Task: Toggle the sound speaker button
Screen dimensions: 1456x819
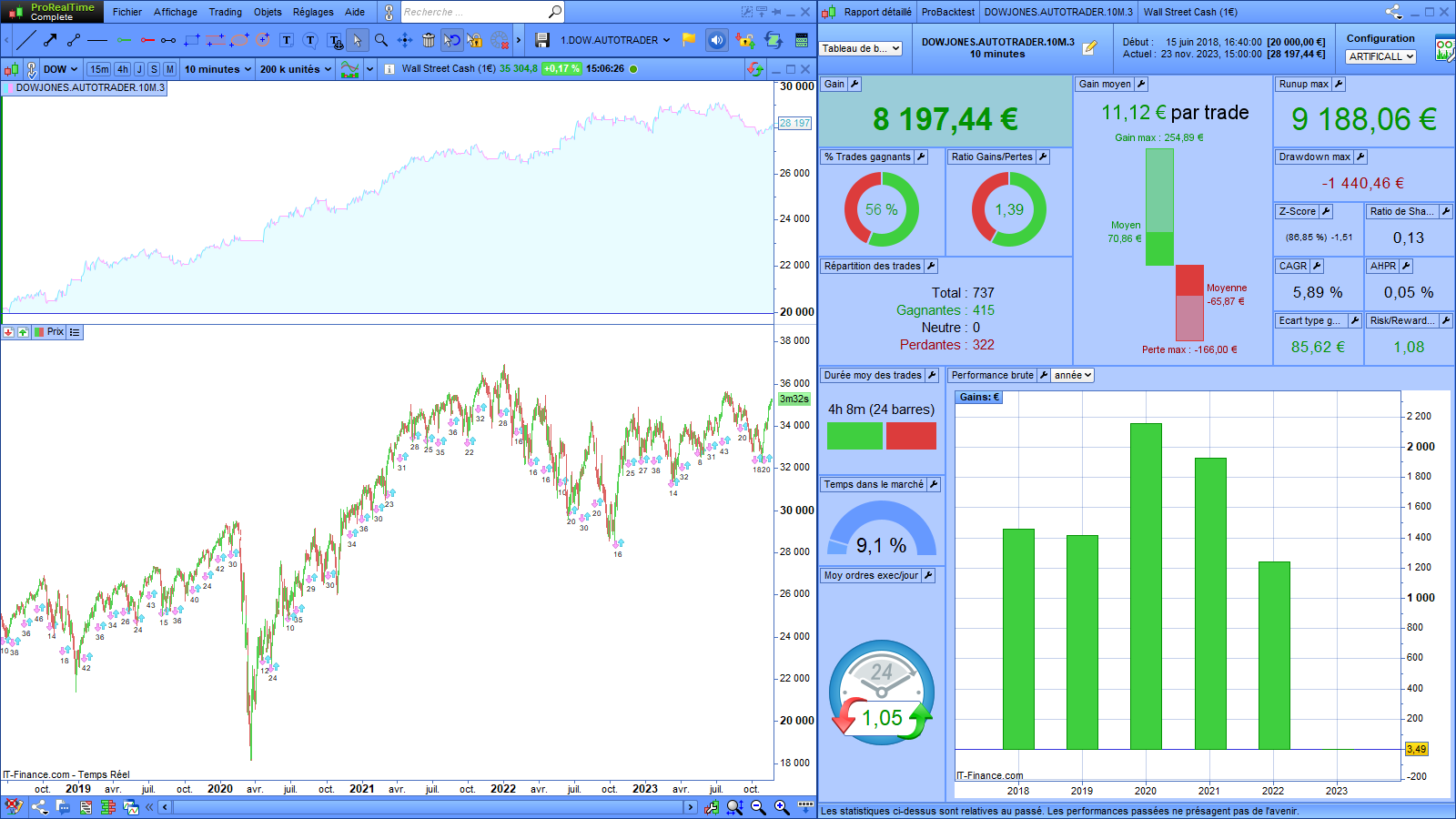Action: 717,40
